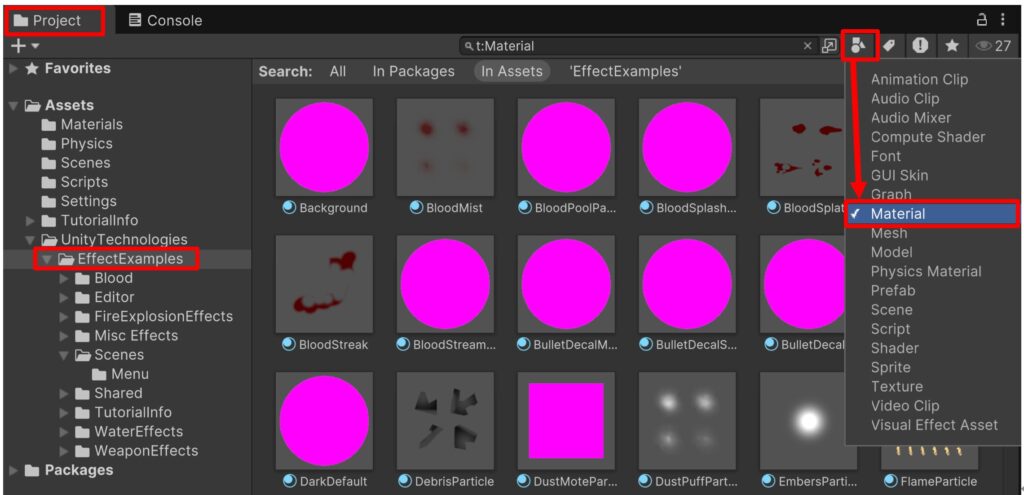Save search with the star icon

[952, 45]
